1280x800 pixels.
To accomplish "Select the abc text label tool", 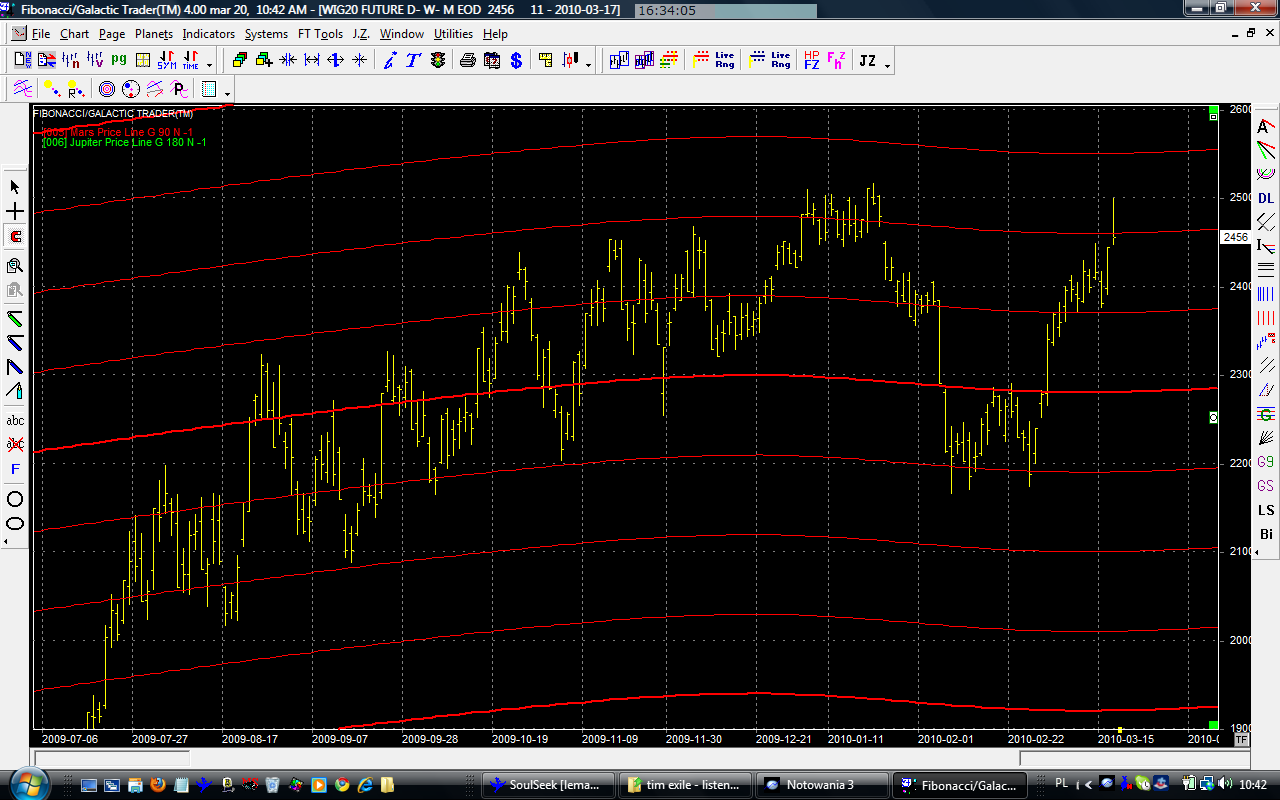I will point(15,421).
